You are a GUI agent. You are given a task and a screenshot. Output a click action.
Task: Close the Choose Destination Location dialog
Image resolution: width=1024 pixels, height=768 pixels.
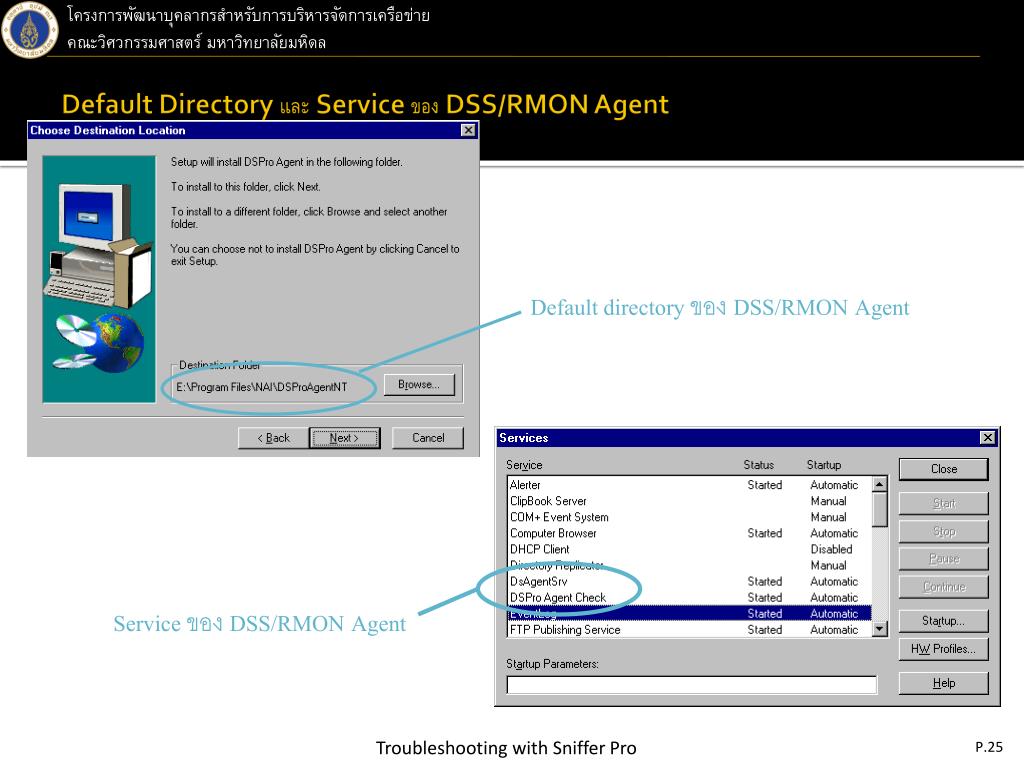468,130
